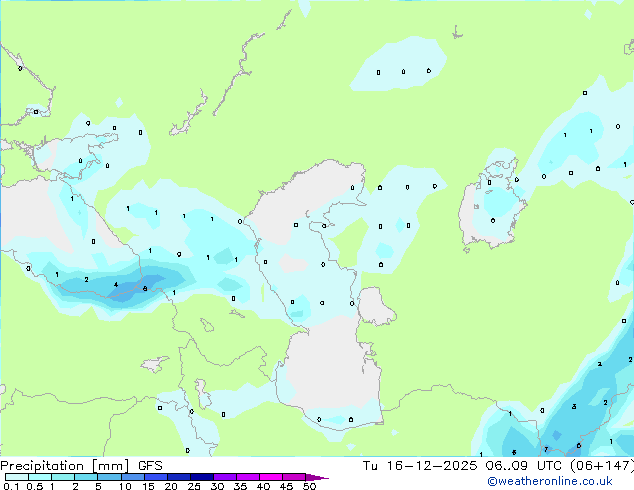Click the "35" legend scale label
This screenshot has width=634, height=490.
pyautogui.click(x=241, y=486)
